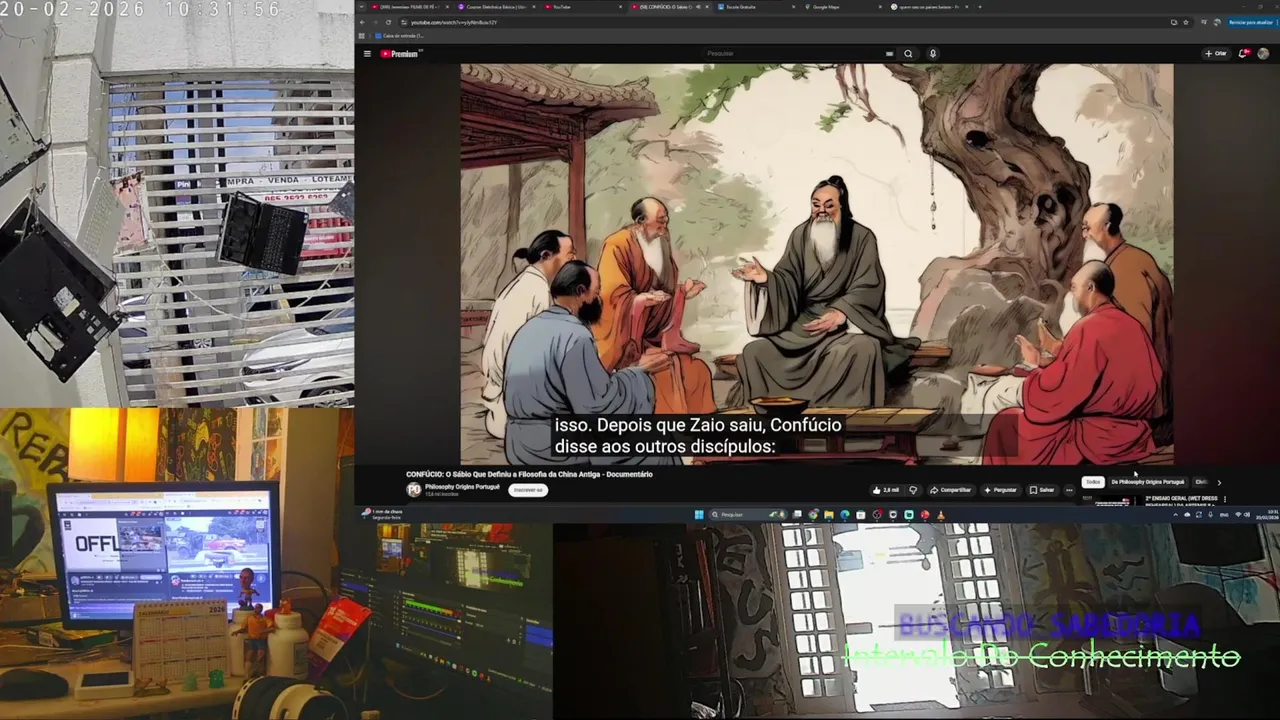Open the Windows Start menu

pos(698,515)
